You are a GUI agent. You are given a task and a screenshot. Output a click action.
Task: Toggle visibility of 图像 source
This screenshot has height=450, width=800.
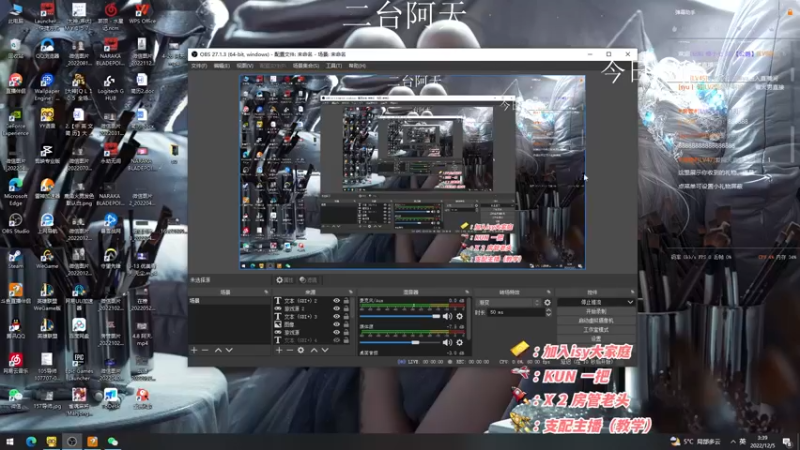pos(336,324)
